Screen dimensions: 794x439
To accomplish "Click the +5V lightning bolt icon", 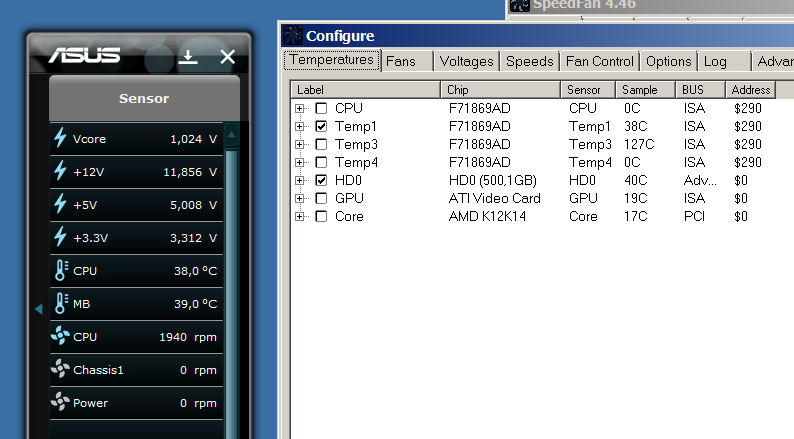I will (60, 204).
